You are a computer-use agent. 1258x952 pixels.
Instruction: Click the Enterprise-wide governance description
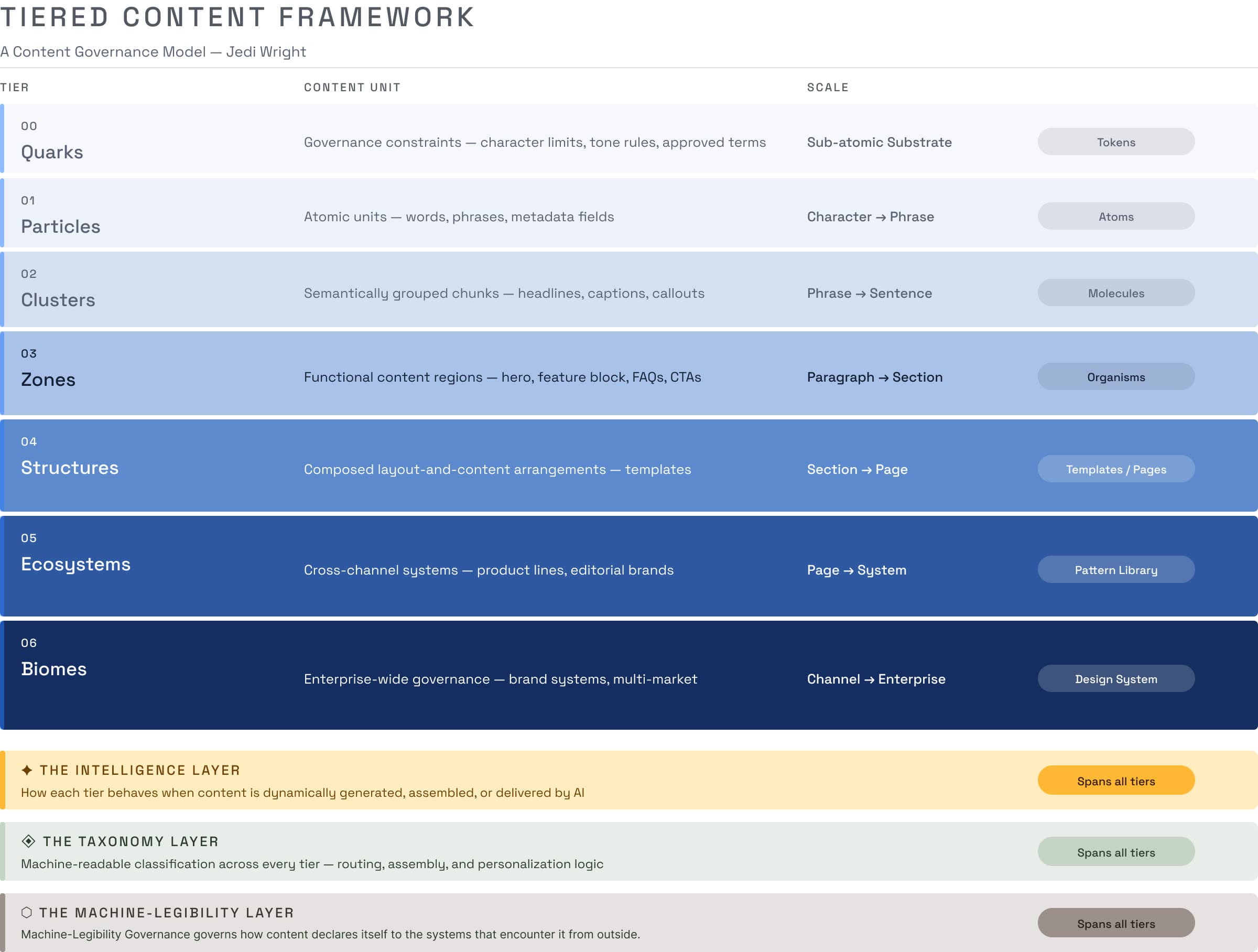coord(501,679)
